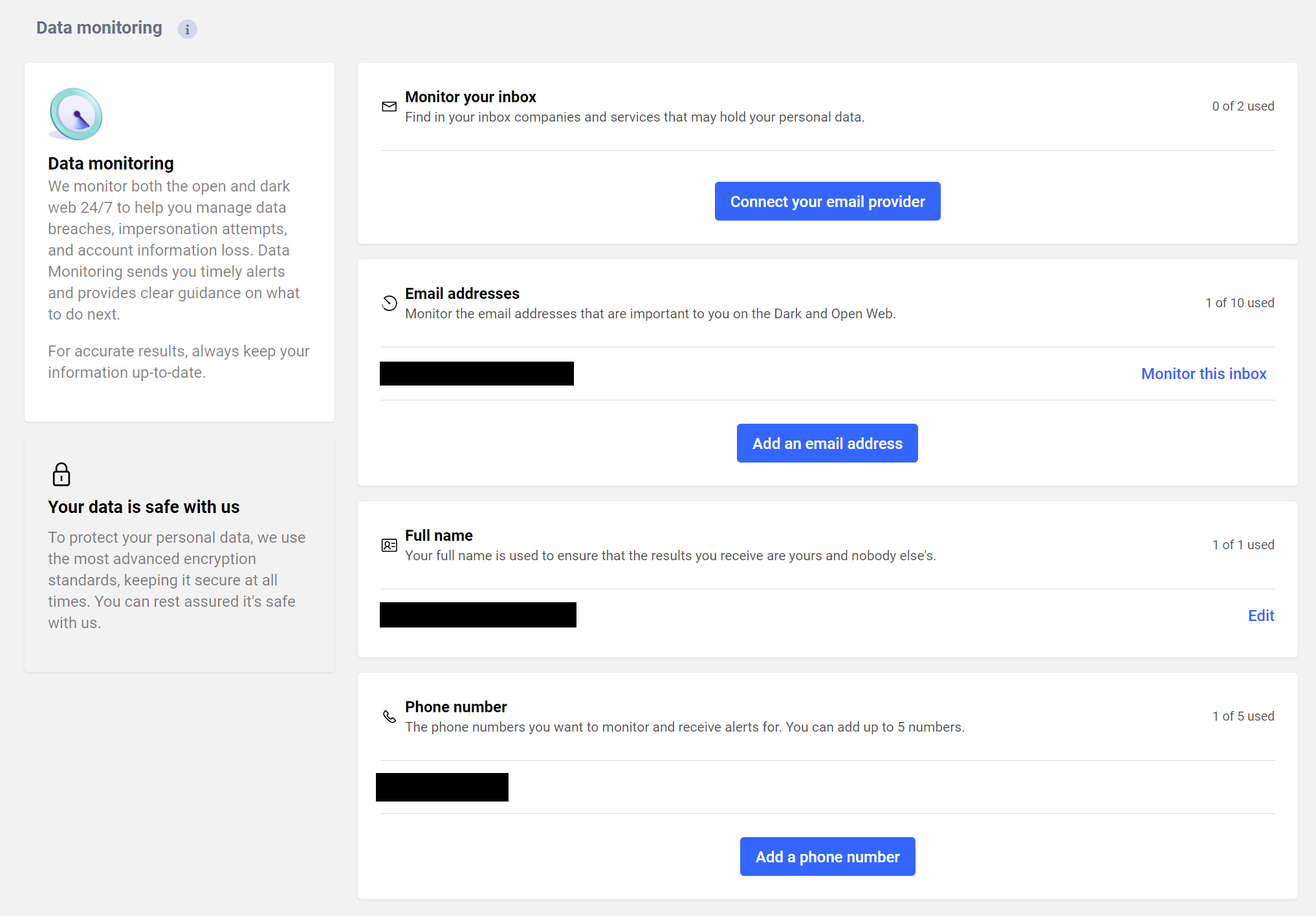This screenshot has height=916, width=1316.
Task: Click the contact card icon beside Full name
Action: (389, 545)
